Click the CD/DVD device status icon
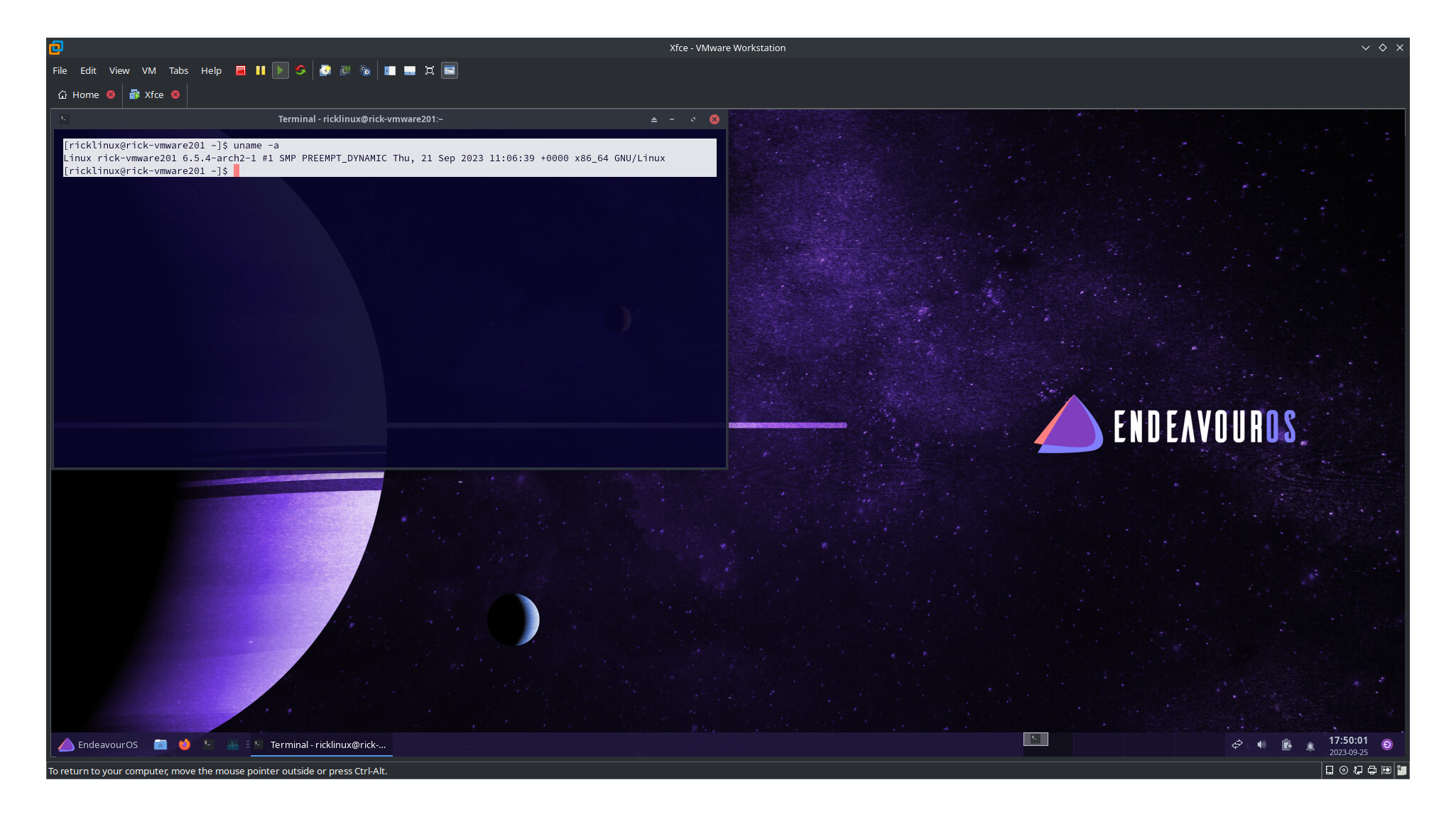 click(x=1344, y=770)
